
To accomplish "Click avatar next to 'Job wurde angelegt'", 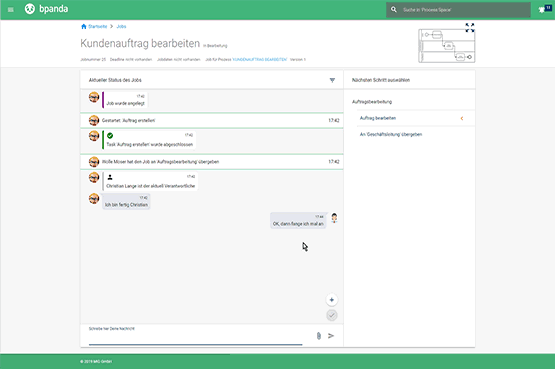I will coord(94,97).
